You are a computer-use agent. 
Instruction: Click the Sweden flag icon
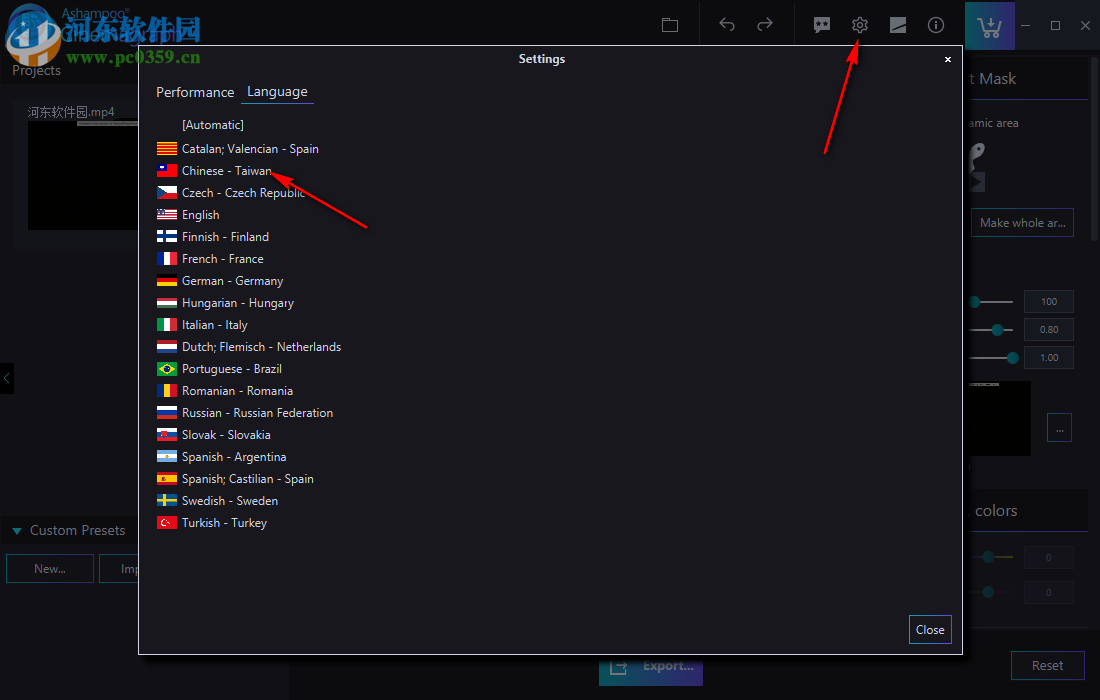pyautogui.click(x=166, y=501)
